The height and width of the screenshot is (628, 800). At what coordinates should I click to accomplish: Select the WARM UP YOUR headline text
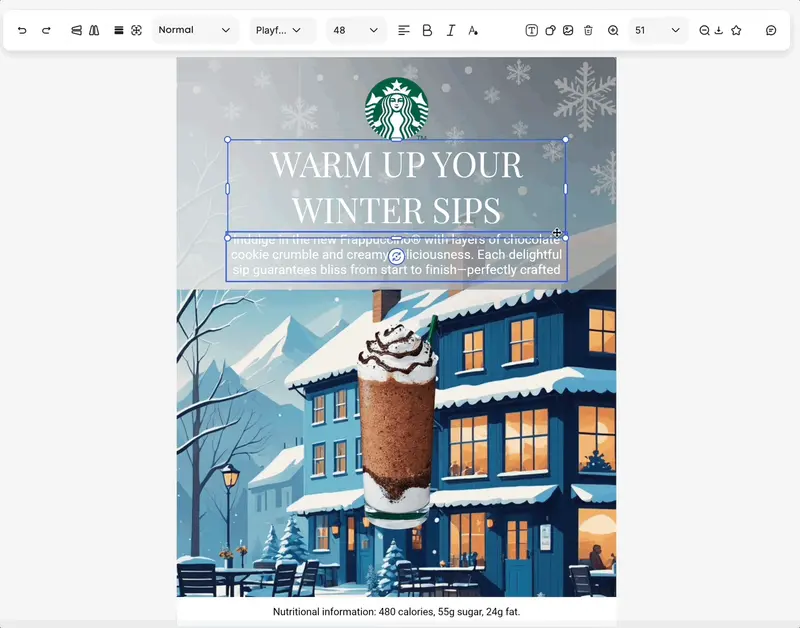(x=396, y=164)
